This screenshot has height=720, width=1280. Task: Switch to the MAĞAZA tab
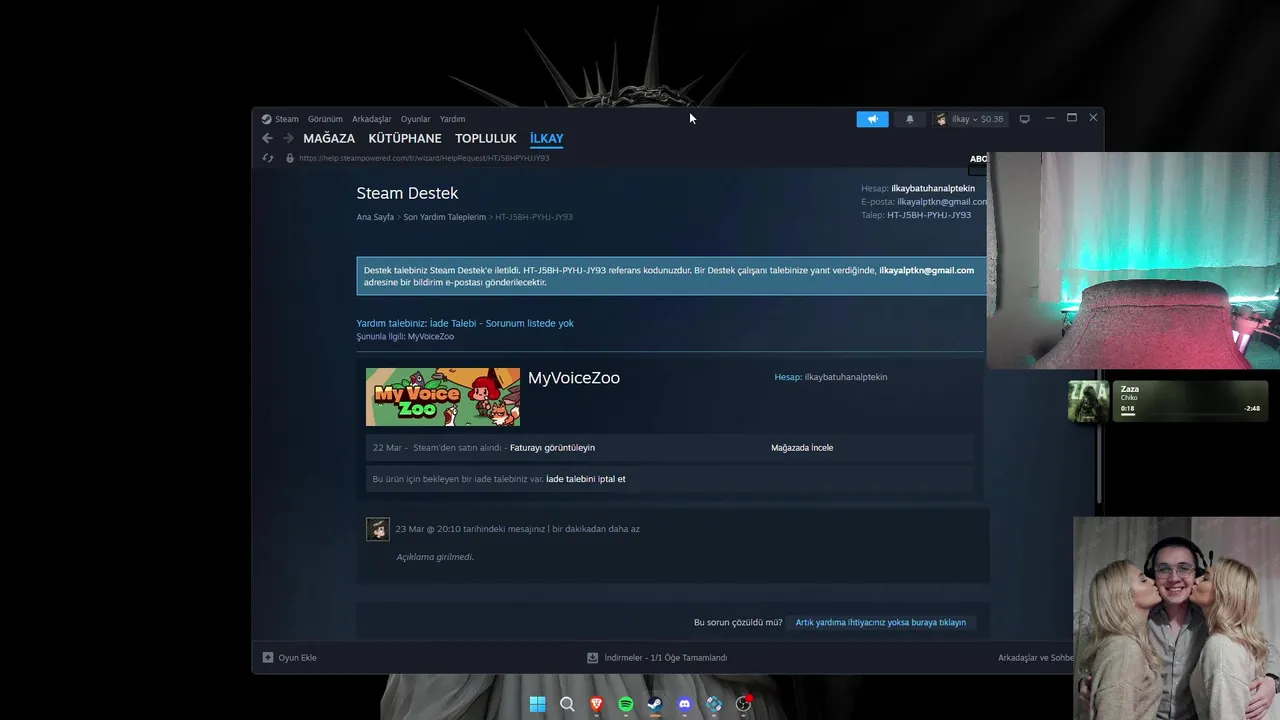(x=329, y=139)
